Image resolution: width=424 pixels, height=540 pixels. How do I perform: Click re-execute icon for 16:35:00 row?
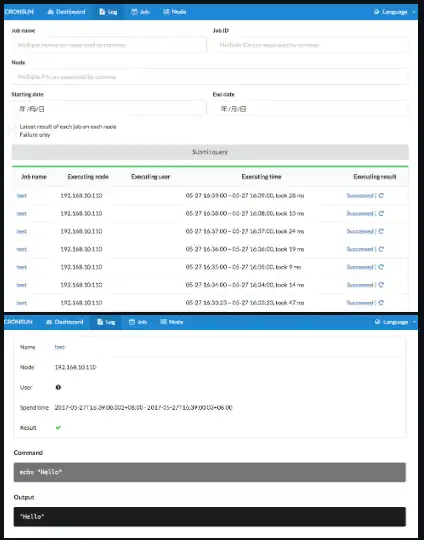(x=381, y=267)
